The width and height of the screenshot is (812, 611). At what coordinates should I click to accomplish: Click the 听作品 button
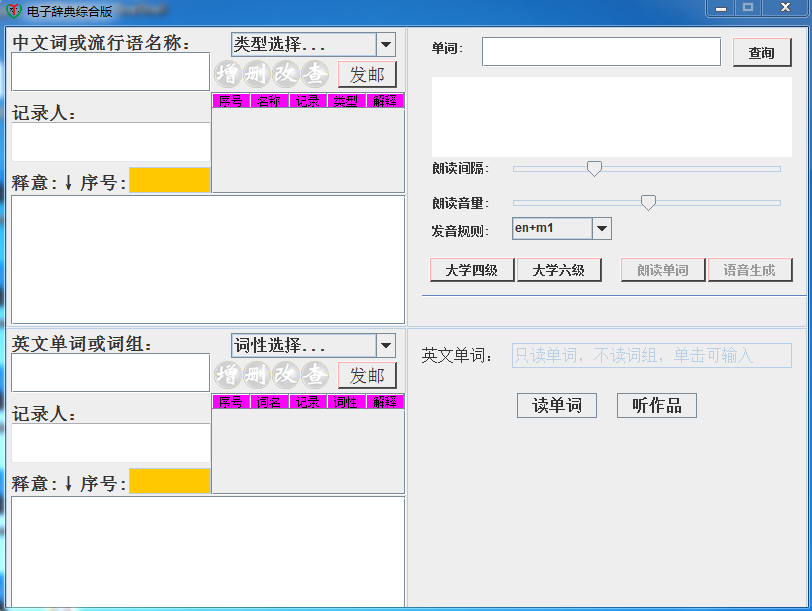(656, 406)
